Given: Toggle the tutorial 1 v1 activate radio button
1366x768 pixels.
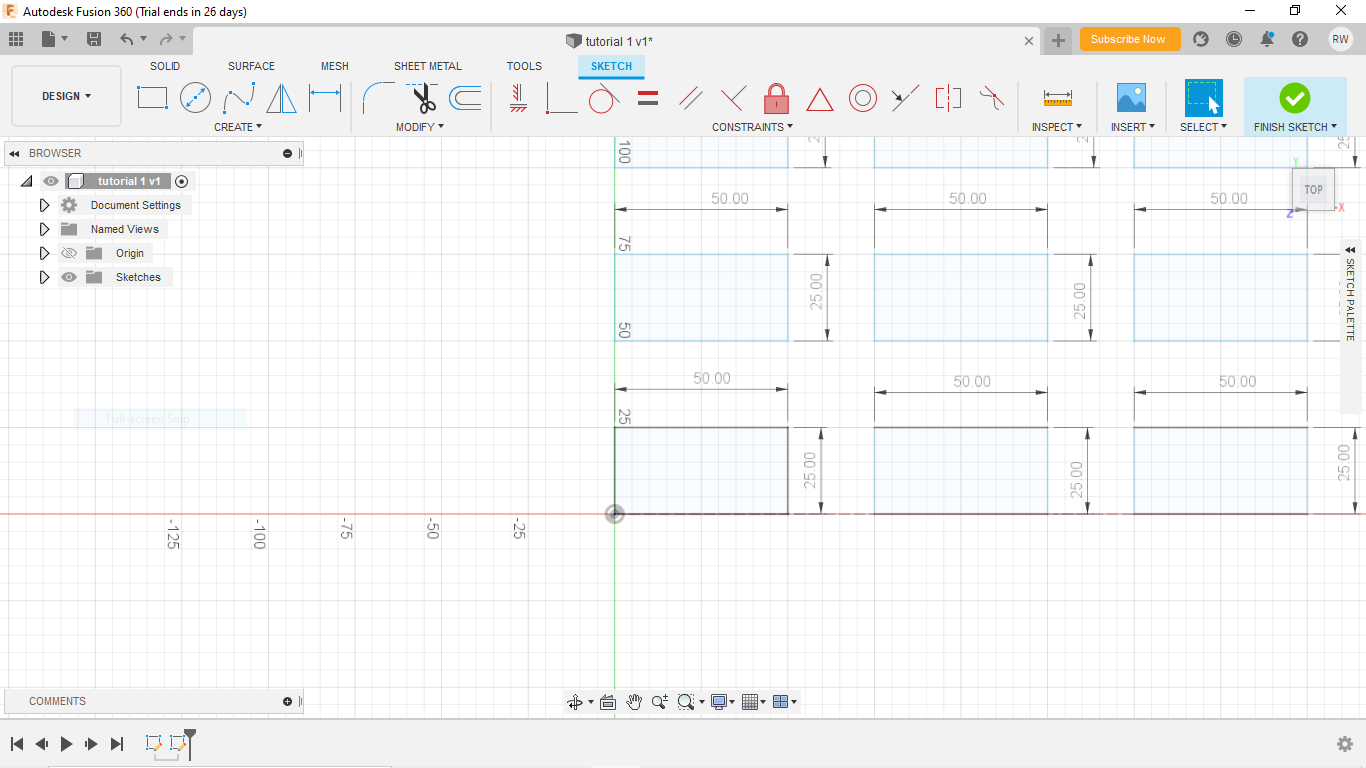Looking at the screenshot, I should point(181,181).
